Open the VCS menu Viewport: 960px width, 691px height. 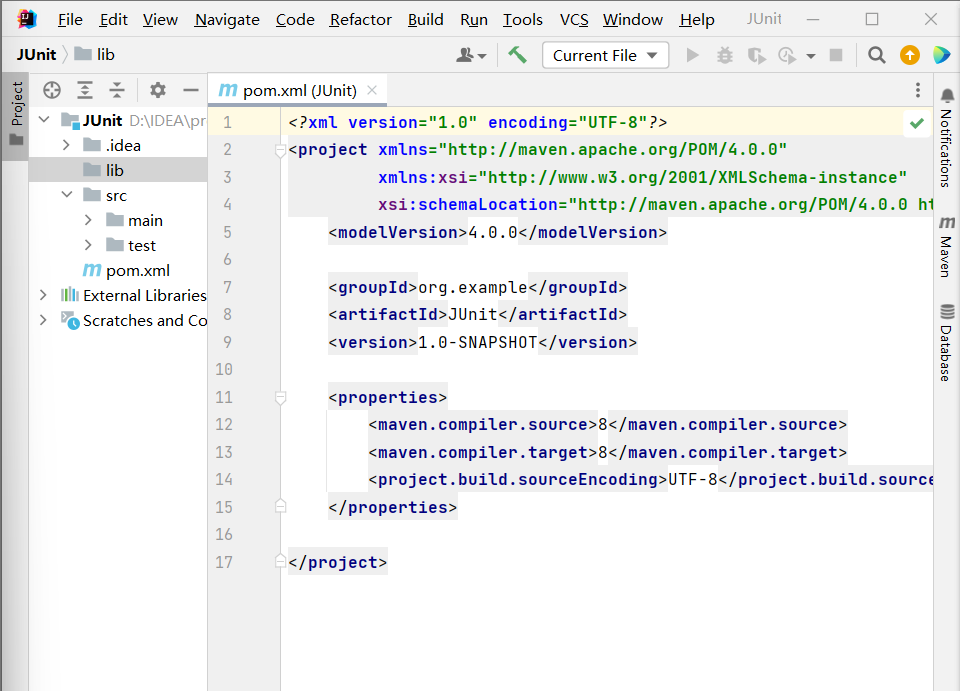click(574, 20)
